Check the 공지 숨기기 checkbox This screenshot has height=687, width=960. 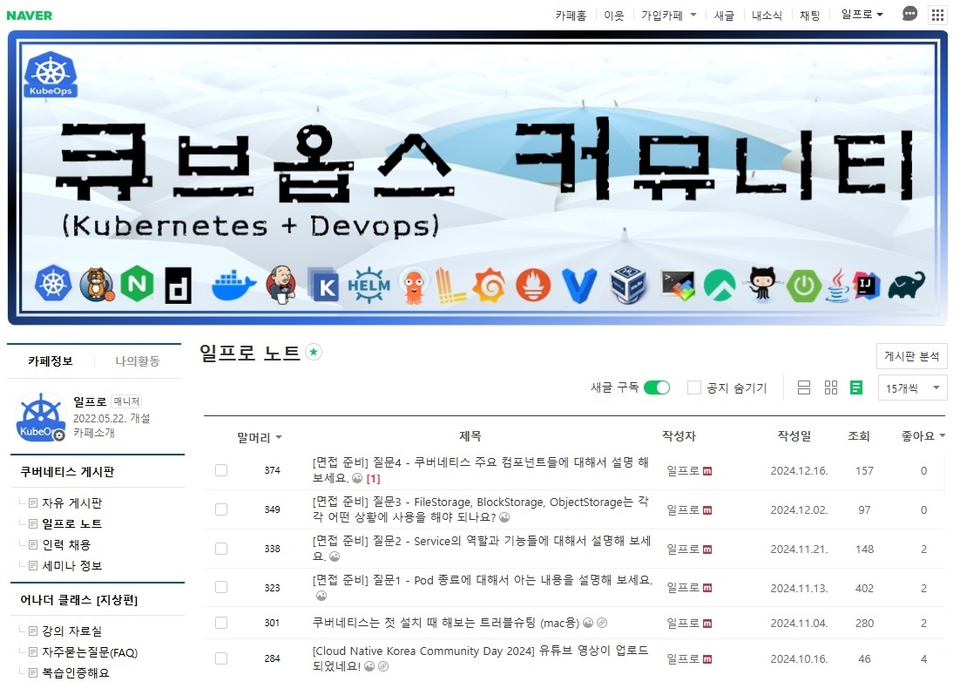(x=694, y=388)
